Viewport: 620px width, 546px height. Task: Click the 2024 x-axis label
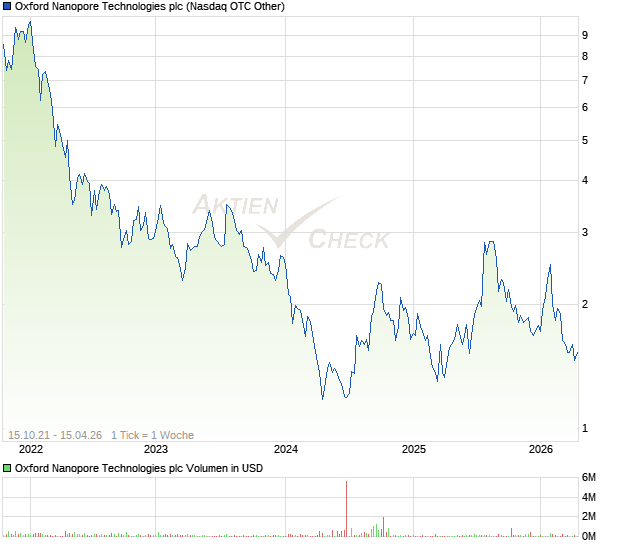(x=286, y=450)
